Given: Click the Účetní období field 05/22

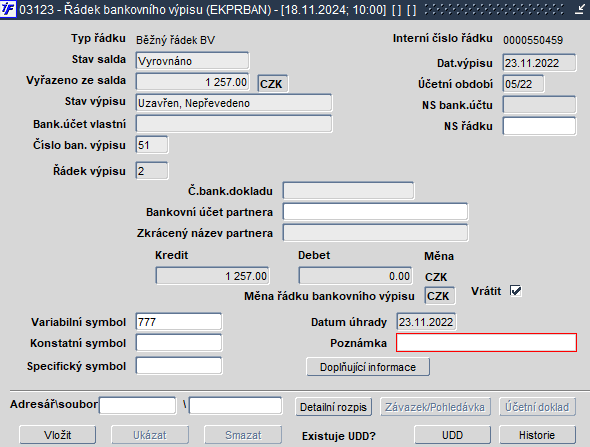Looking at the screenshot, I should coord(523,84).
